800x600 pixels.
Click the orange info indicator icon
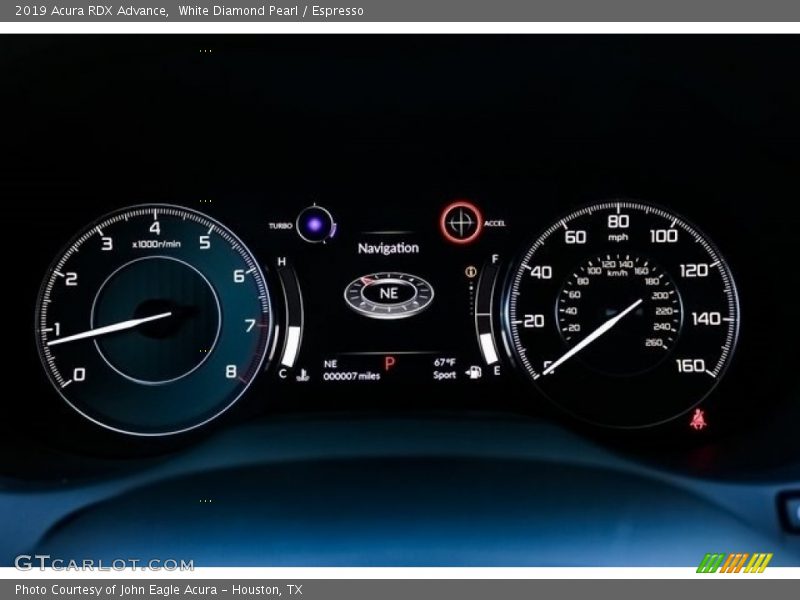click(470, 271)
